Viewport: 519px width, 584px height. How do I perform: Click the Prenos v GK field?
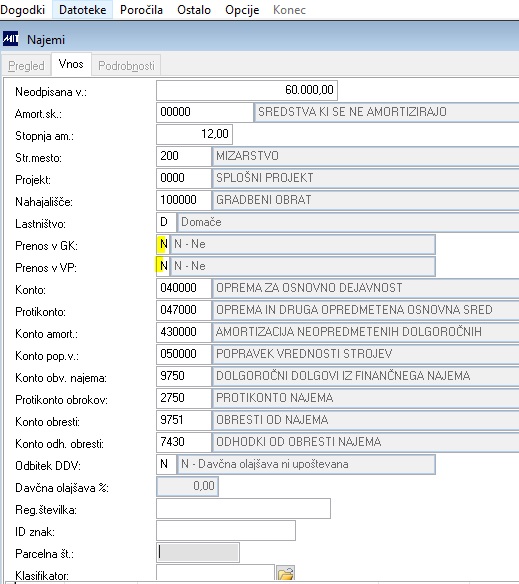pyautogui.click(x=163, y=244)
